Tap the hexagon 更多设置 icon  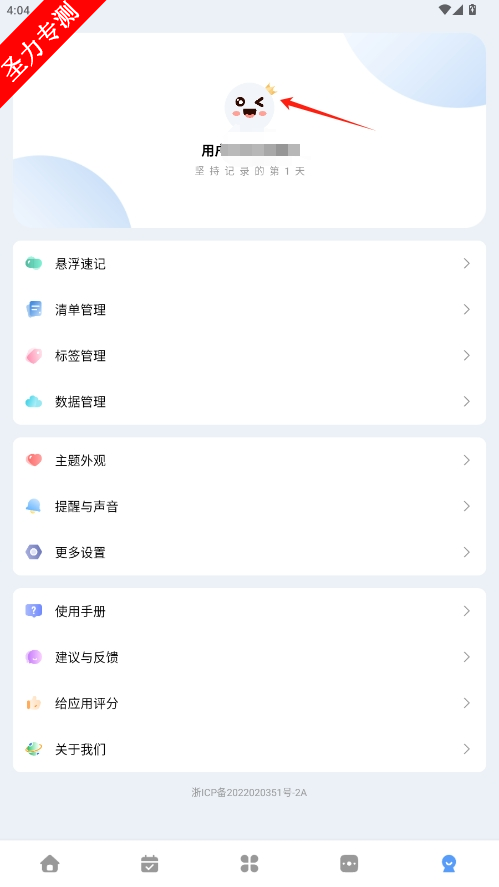point(34,552)
